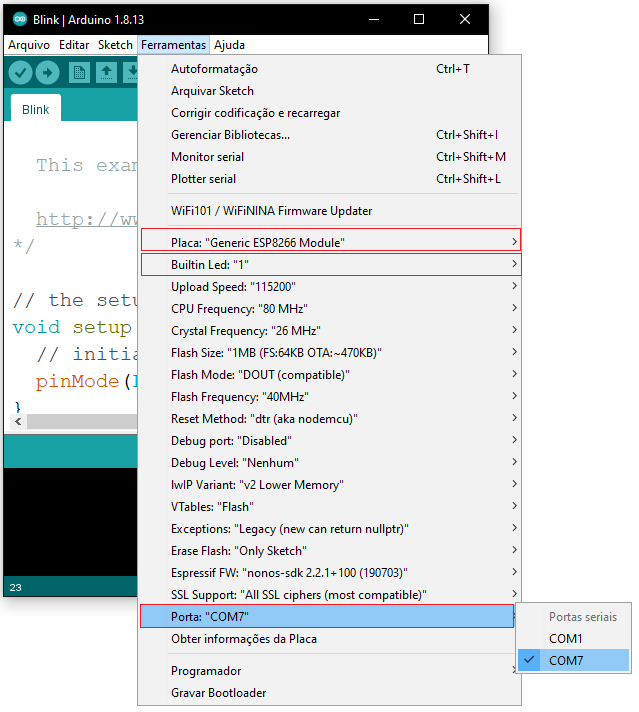This screenshot has height=712, width=639.
Task: Click the void setup line in the editor
Action: pos(73,327)
